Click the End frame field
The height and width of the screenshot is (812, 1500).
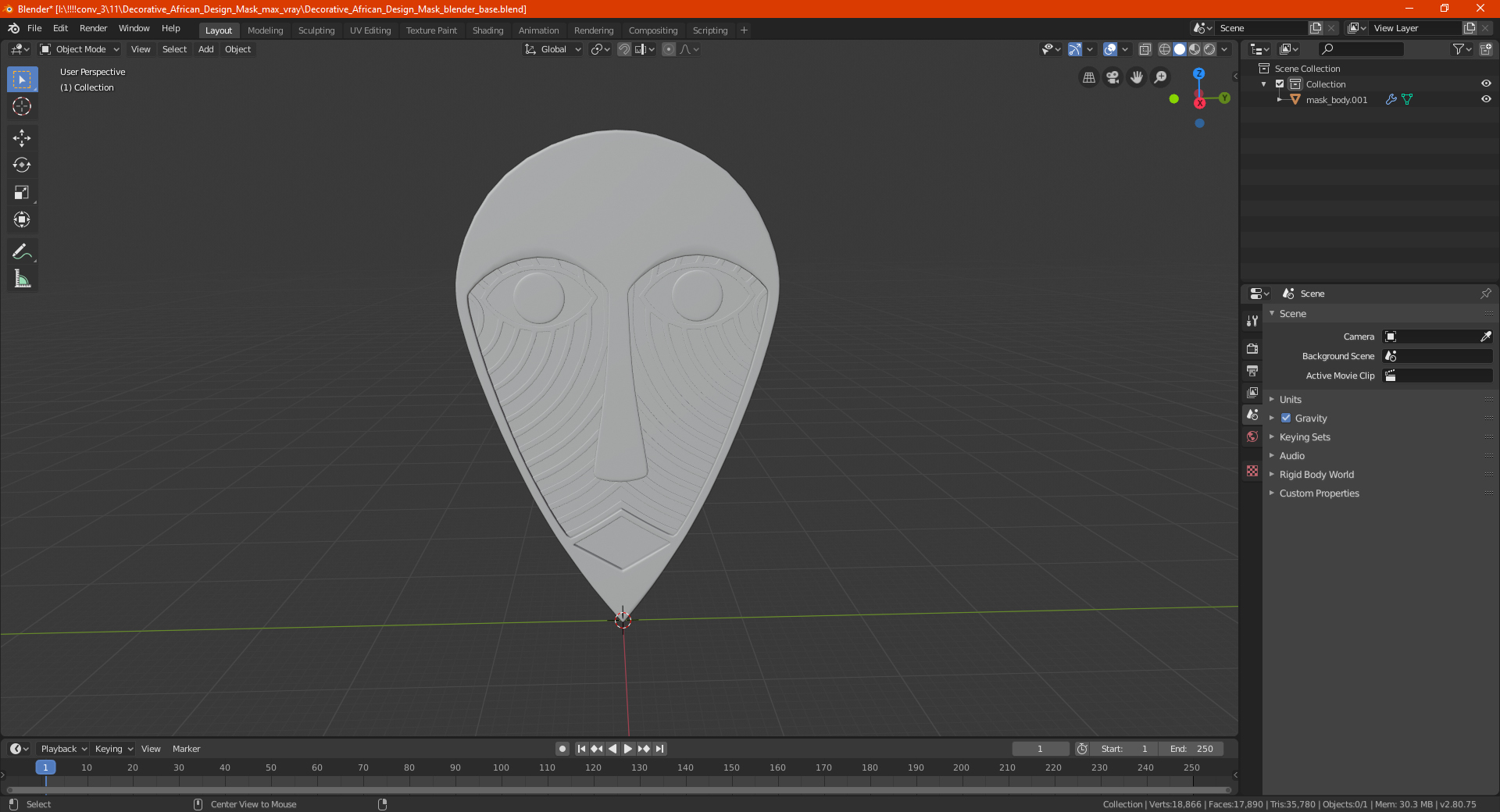[x=1191, y=749]
